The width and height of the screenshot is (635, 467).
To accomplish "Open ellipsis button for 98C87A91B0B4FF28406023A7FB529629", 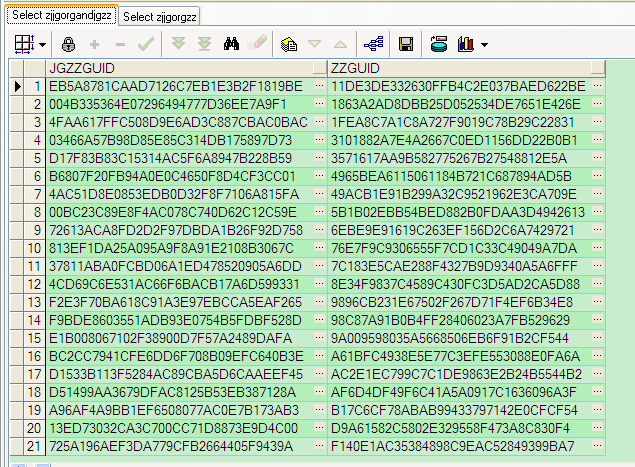I will tap(597, 320).
